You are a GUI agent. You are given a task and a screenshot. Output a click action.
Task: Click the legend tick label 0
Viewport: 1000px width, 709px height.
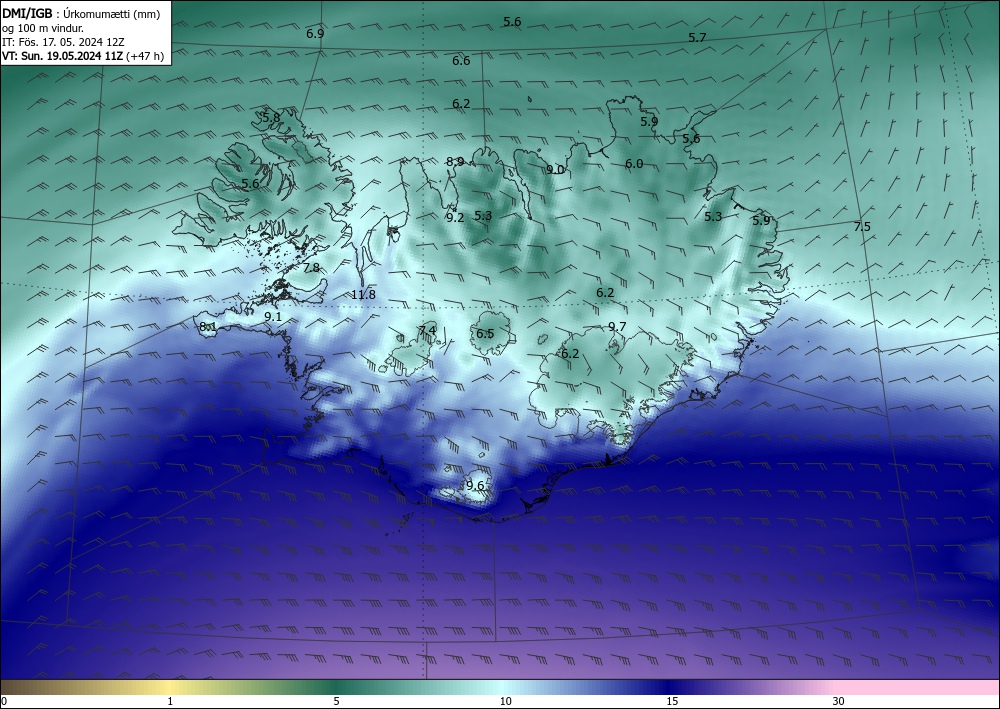pyautogui.click(x=4, y=702)
